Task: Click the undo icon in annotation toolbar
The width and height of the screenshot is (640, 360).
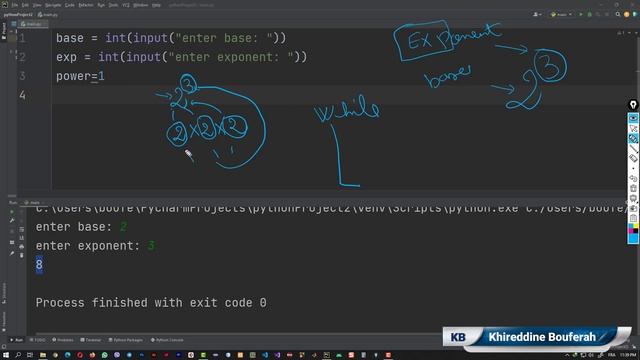Action: (x=633, y=178)
